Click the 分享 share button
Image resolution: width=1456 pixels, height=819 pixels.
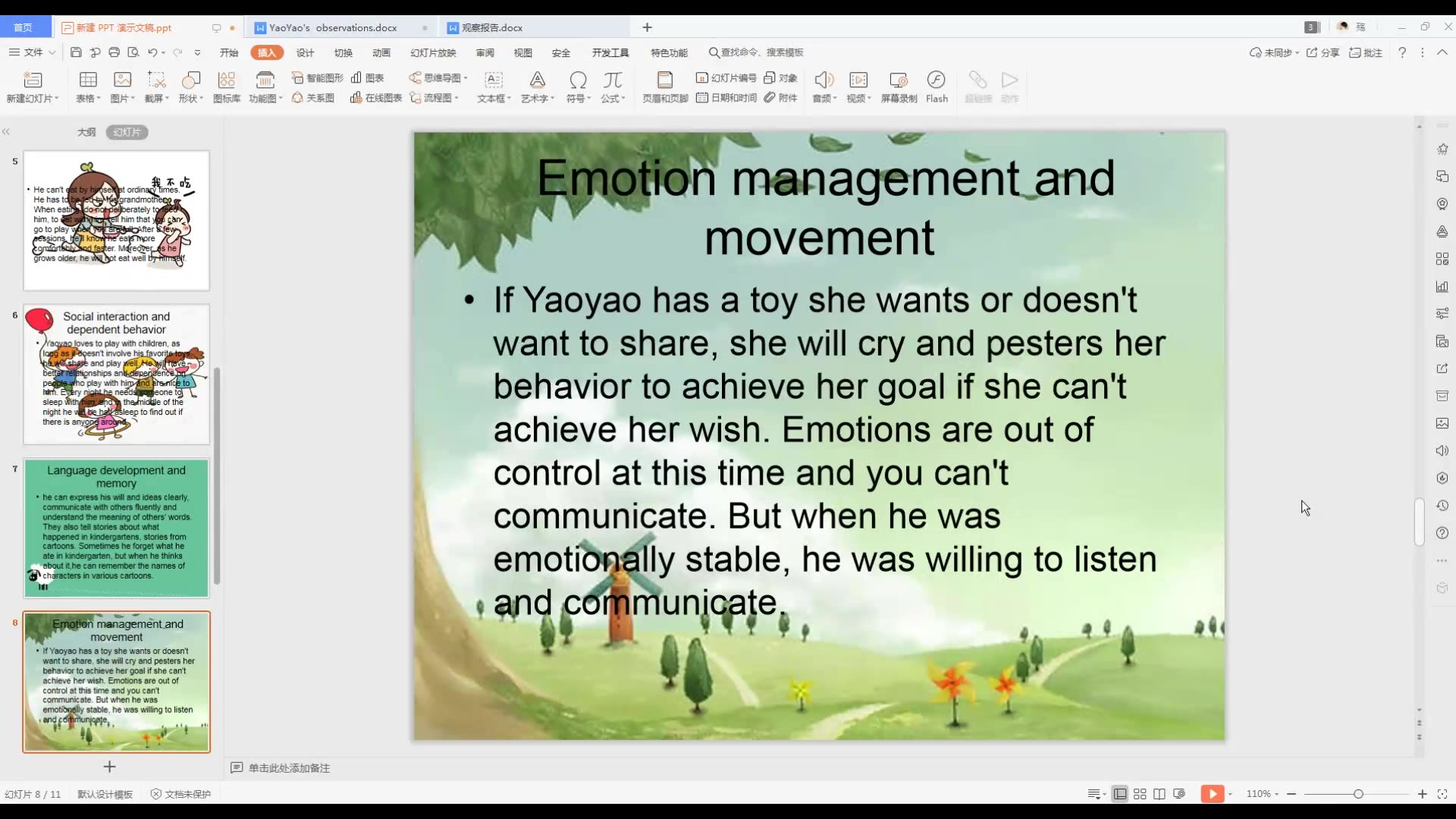click(1323, 52)
